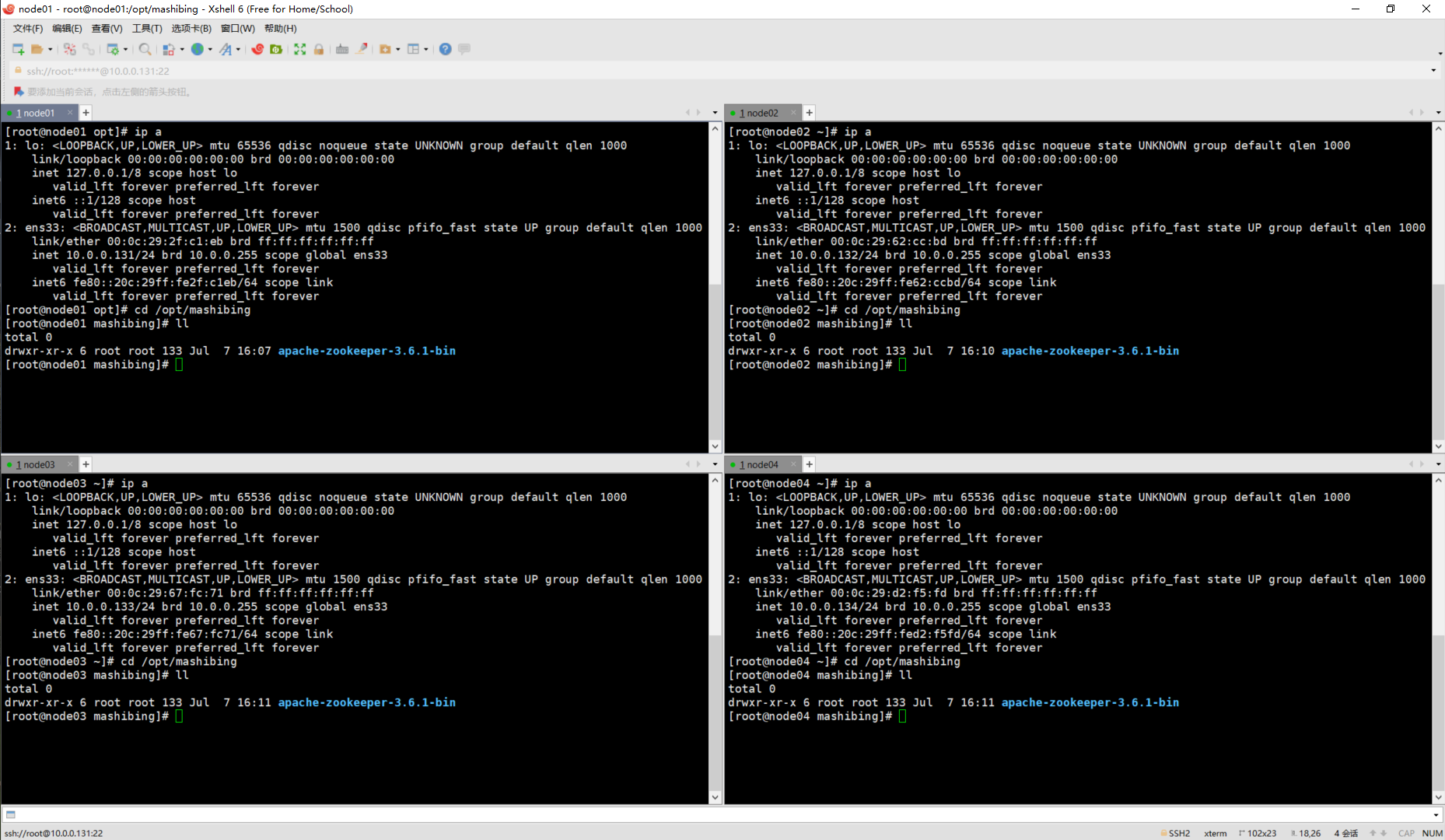The height and width of the screenshot is (840, 1445).
Task: Click the red bookmark add-session arrow
Action: (19, 92)
